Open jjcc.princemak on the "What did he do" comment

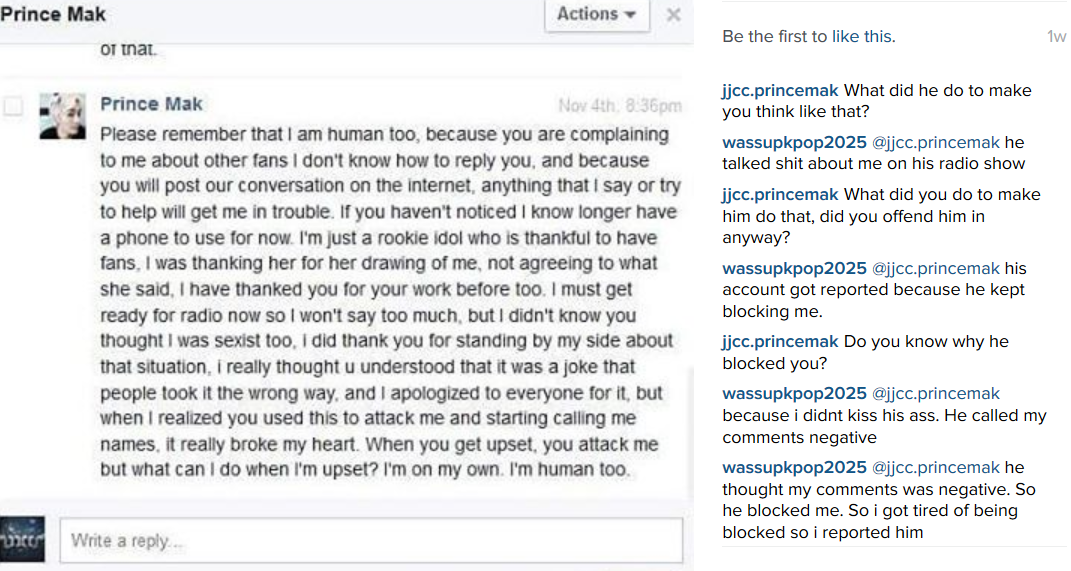780,91
